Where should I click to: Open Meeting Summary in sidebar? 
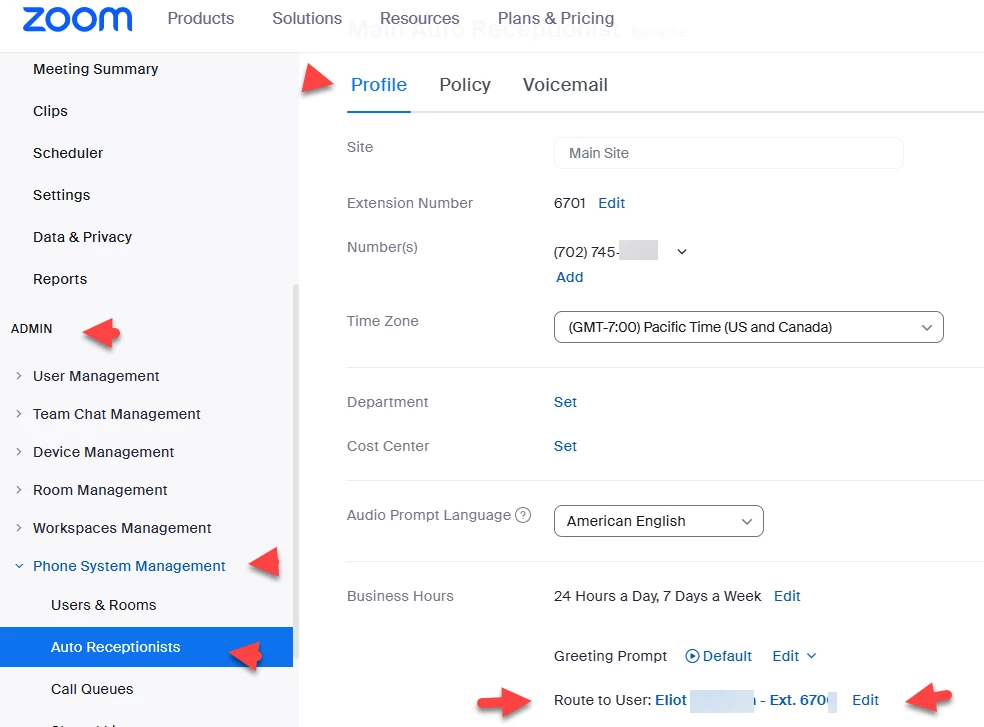click(x=95, y=69)
